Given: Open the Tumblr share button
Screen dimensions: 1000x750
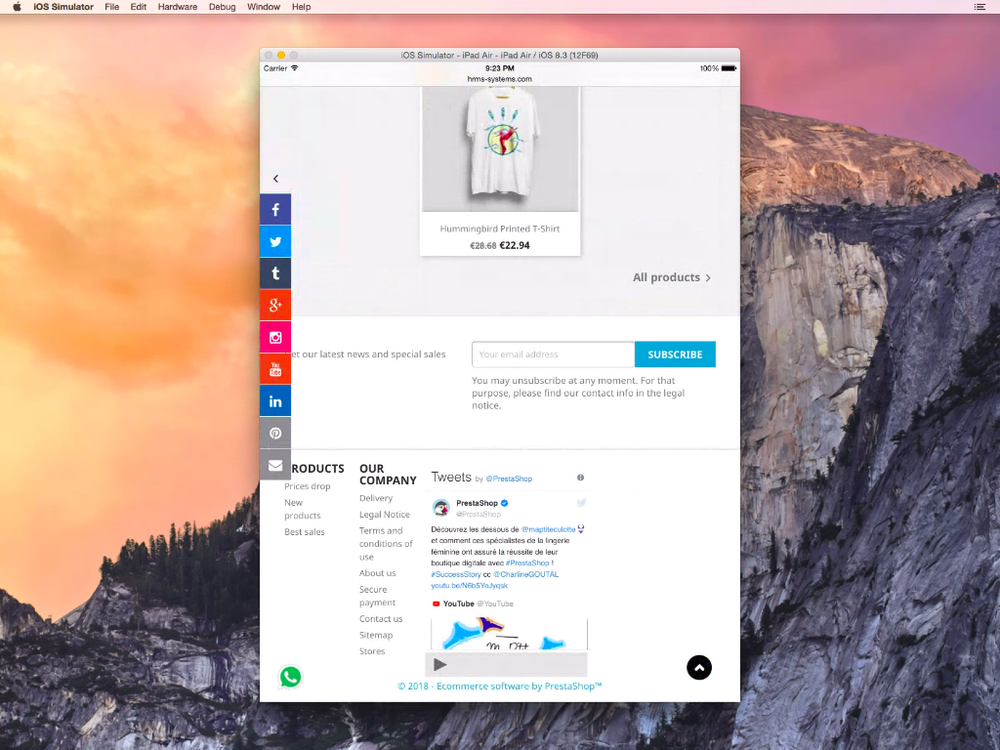Looking at the screenshot, I should click(x=276, y=274).
